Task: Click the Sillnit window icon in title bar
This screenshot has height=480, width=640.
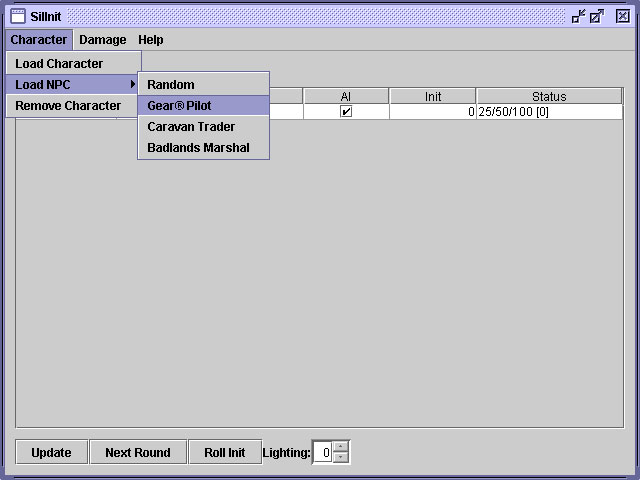Action: click(17, 16)
